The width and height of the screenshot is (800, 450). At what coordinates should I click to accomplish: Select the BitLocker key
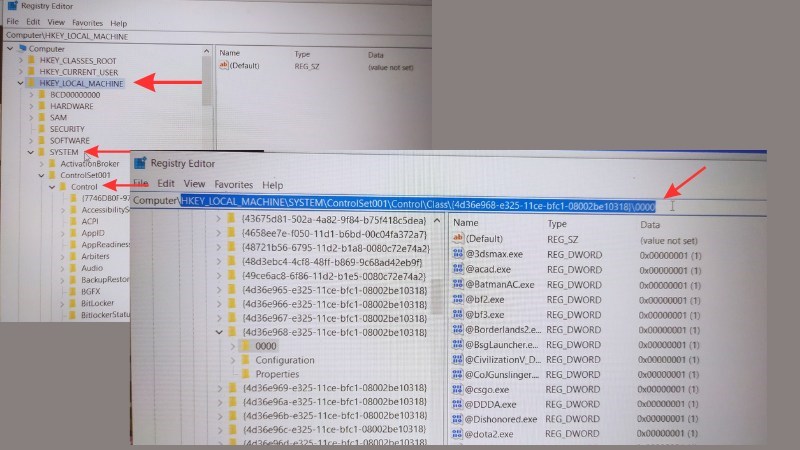97,303
